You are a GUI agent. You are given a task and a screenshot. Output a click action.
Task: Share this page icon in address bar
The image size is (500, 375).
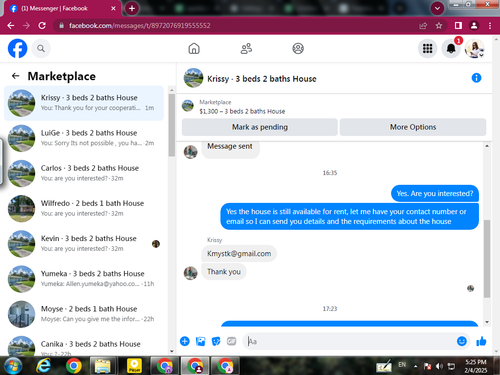(423, 26)
